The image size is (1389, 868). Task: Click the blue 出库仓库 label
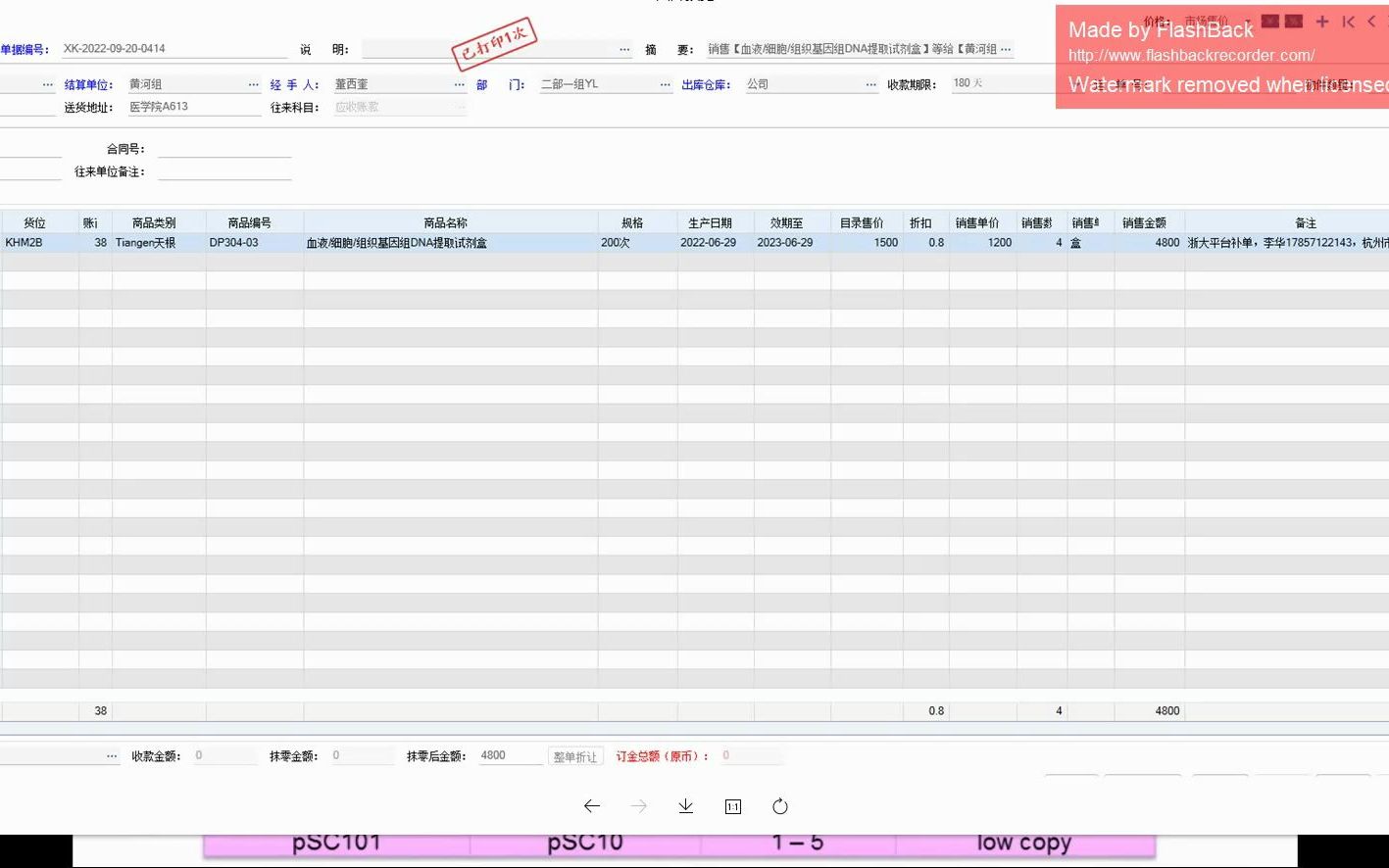coord(706,84)
